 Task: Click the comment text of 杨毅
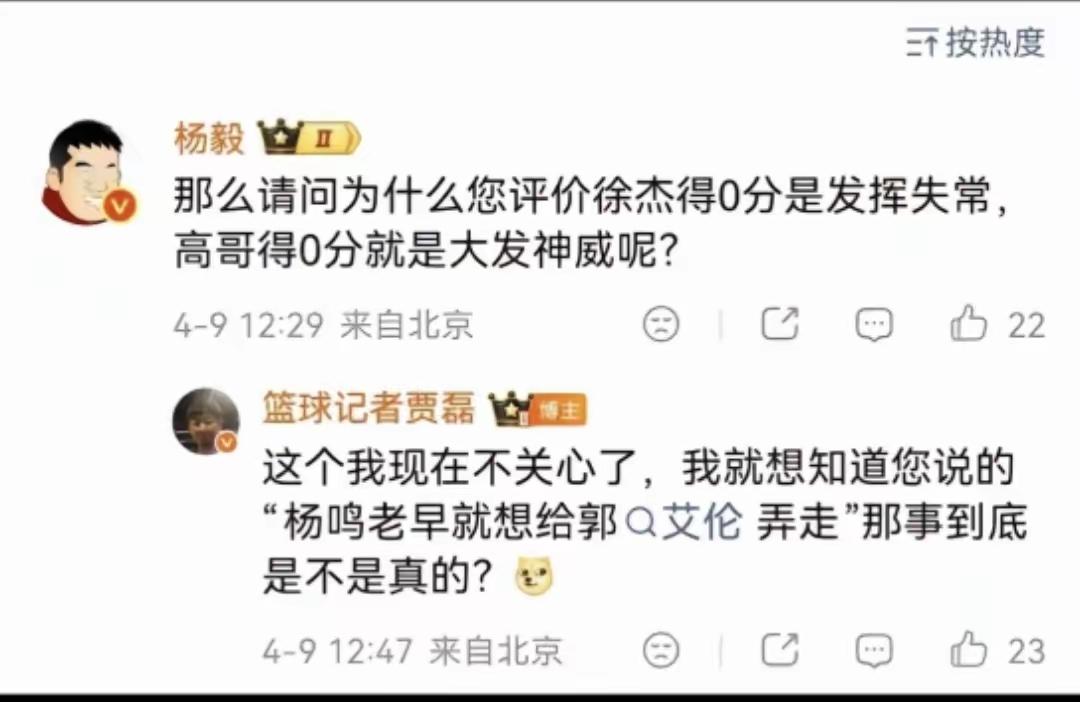(590, 223)
